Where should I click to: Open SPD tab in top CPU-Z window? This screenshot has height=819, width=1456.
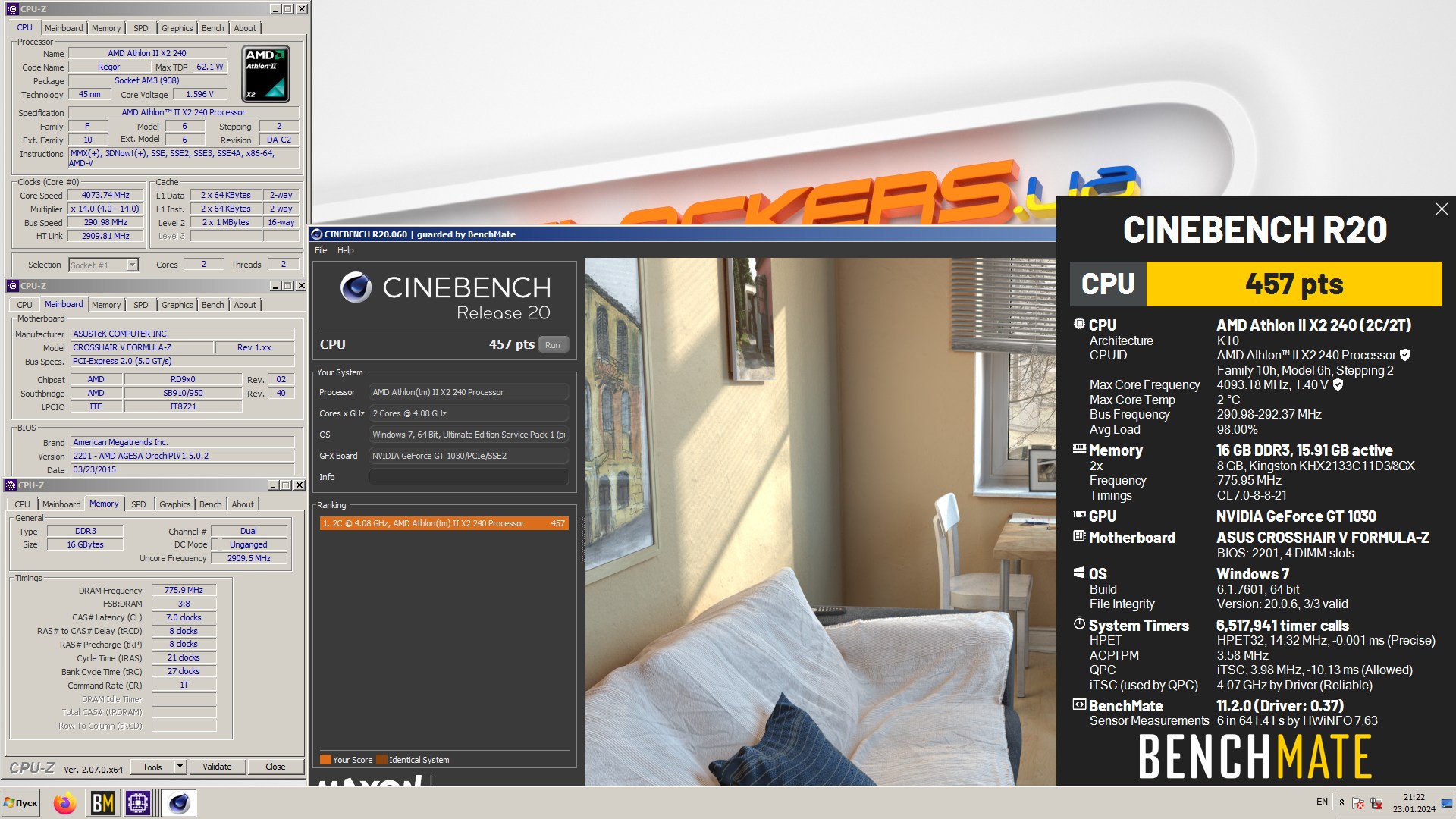pos(141,28)
